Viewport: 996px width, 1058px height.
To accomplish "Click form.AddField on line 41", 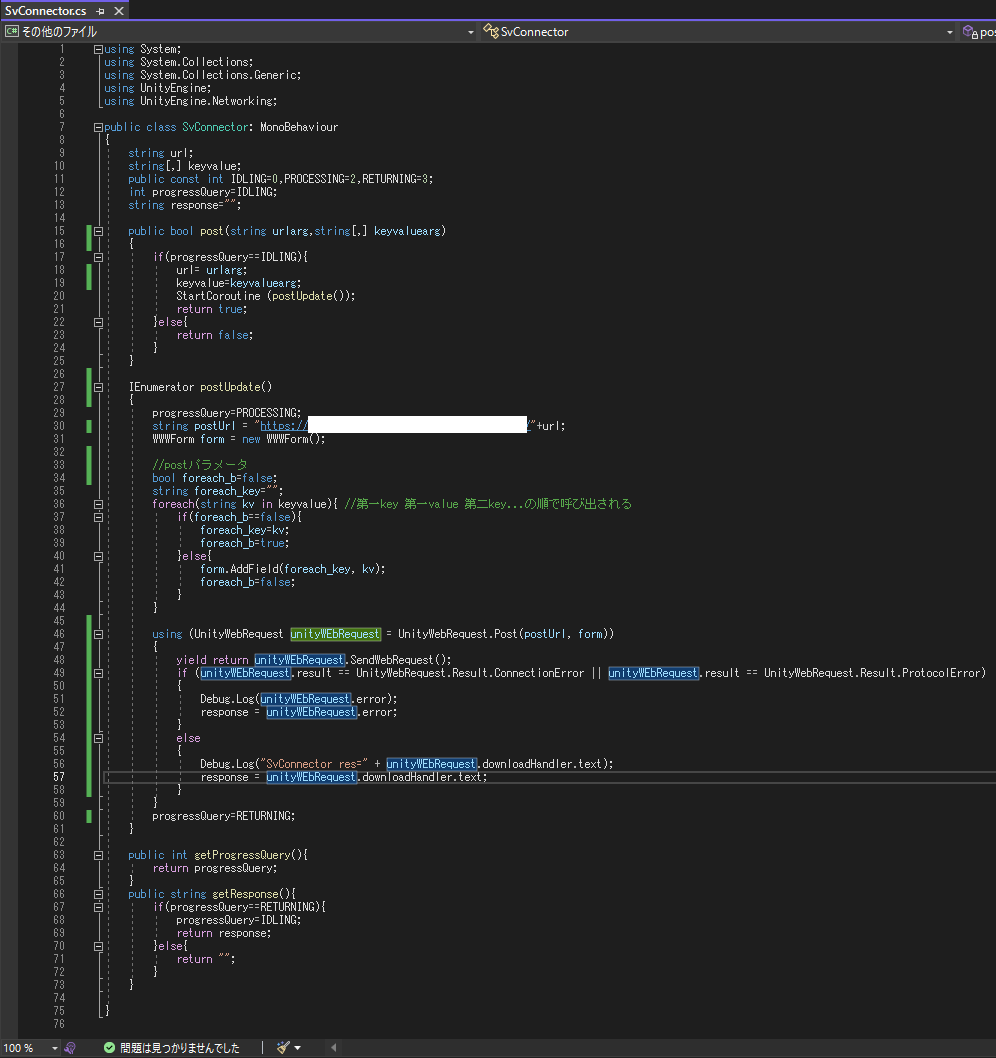I will tap(239, 569).
